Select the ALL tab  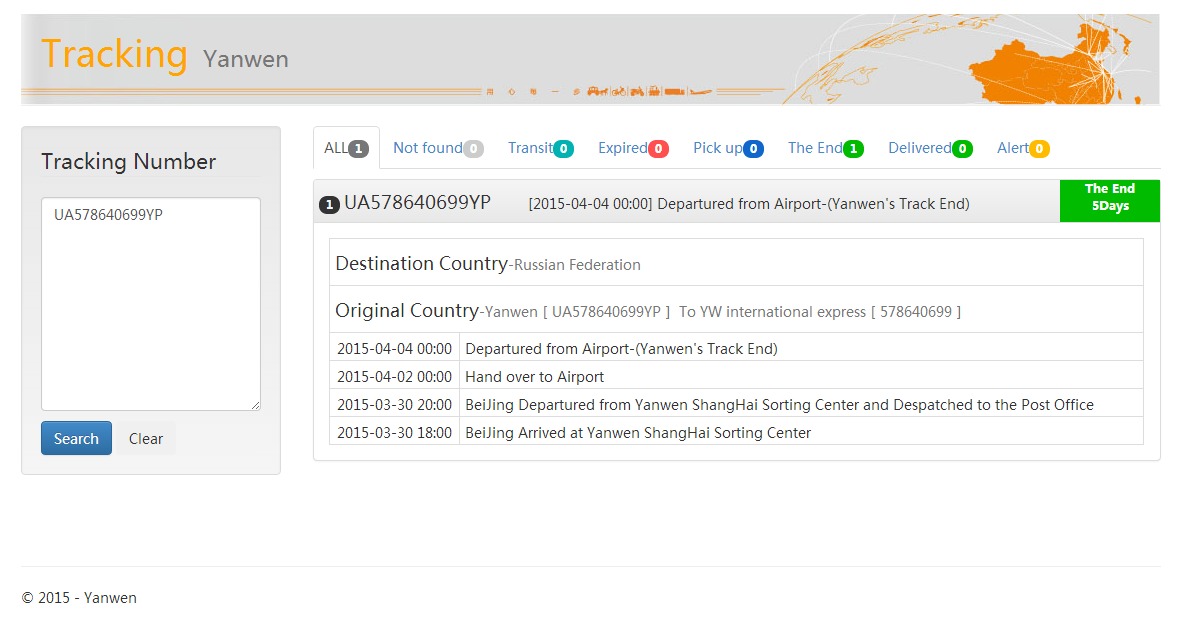[346, 148]
